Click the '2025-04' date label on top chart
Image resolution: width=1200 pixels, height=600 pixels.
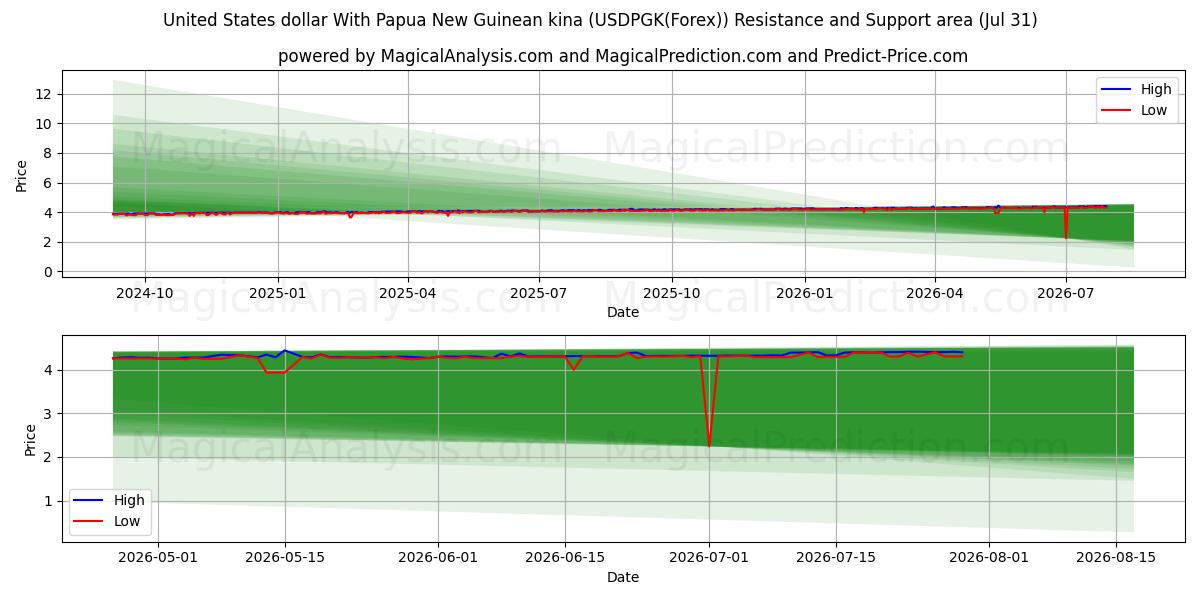[408, 292]
